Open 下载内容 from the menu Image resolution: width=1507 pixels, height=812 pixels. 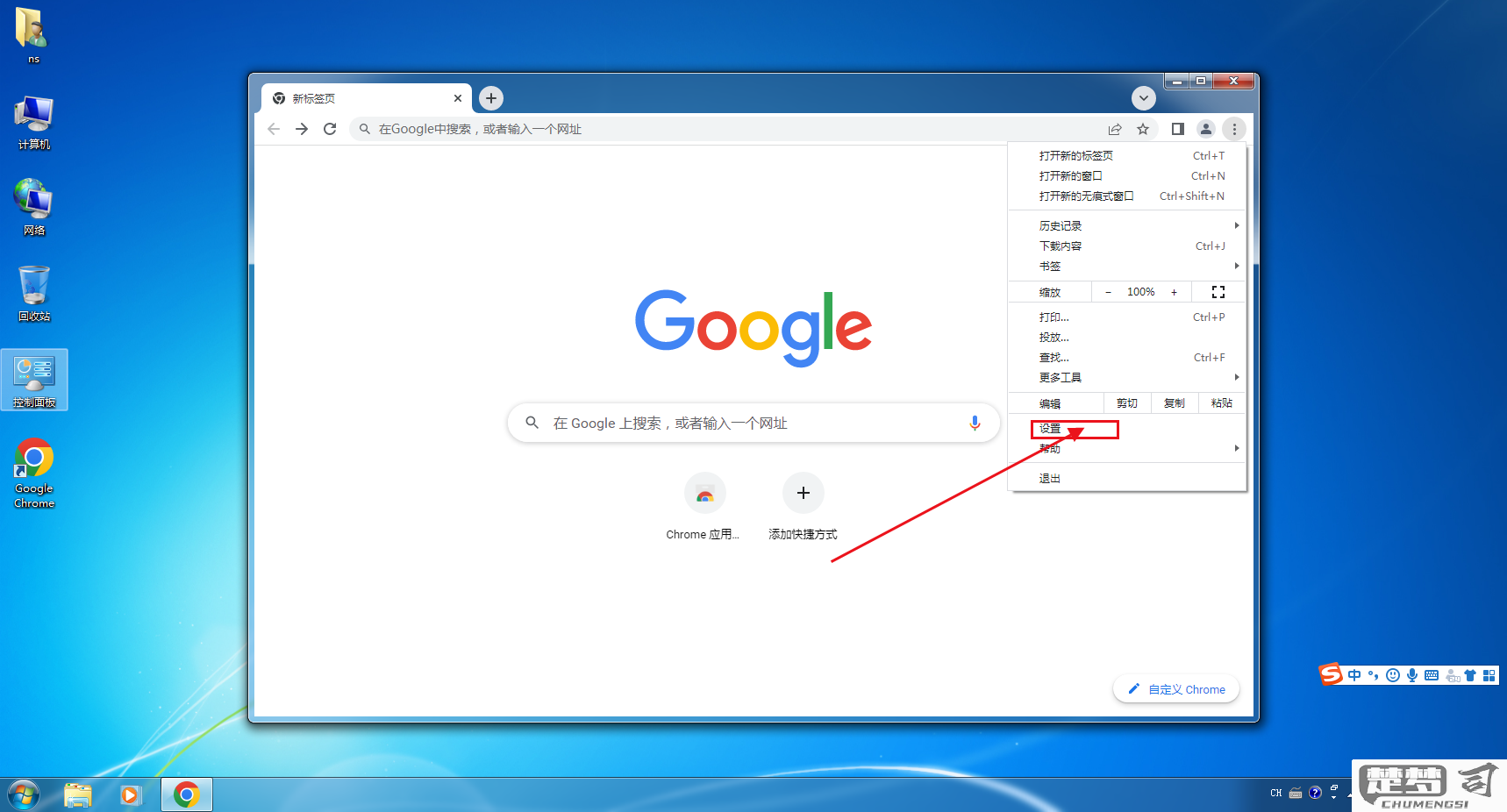1127,246
